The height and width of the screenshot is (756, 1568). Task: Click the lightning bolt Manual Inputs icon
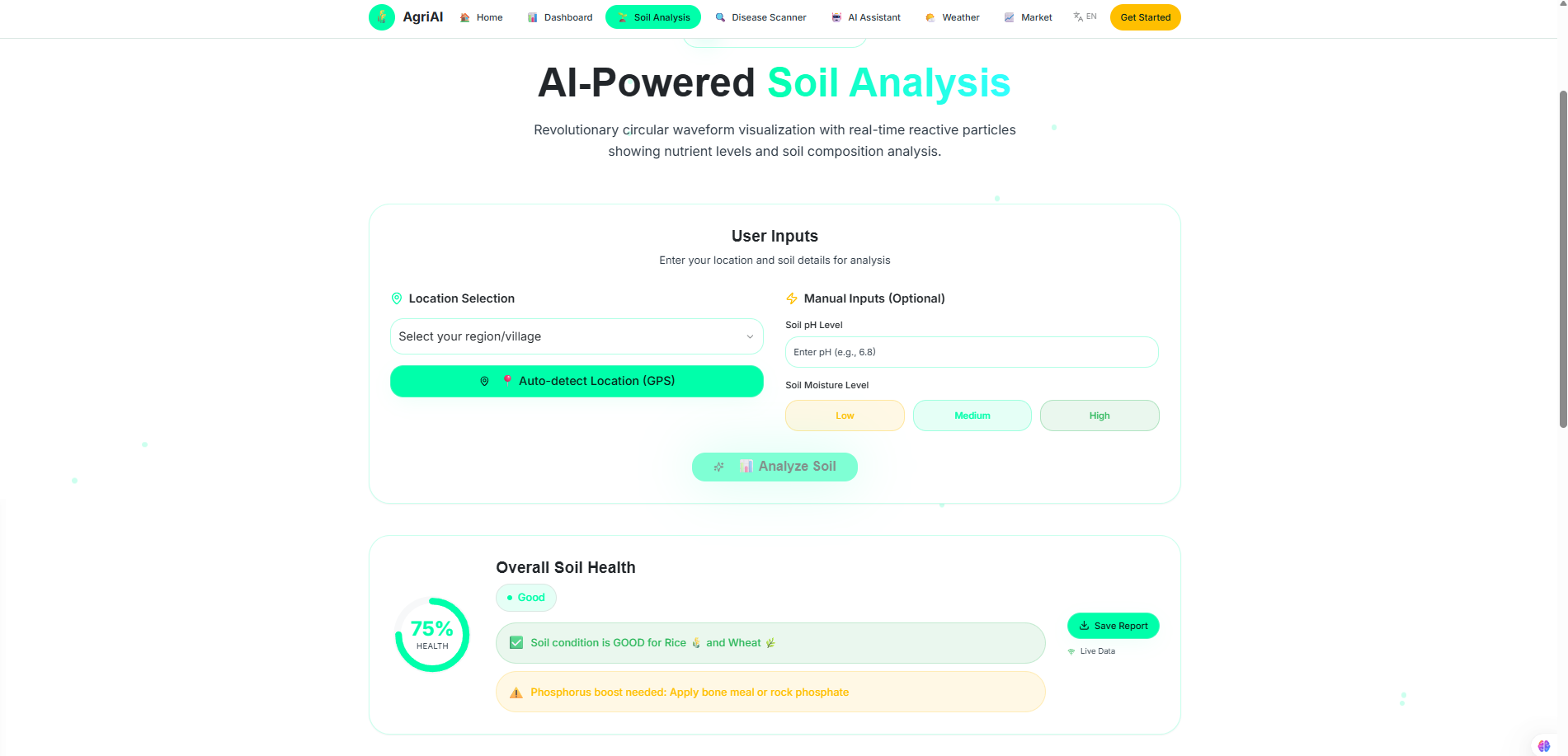pos(792,298)
